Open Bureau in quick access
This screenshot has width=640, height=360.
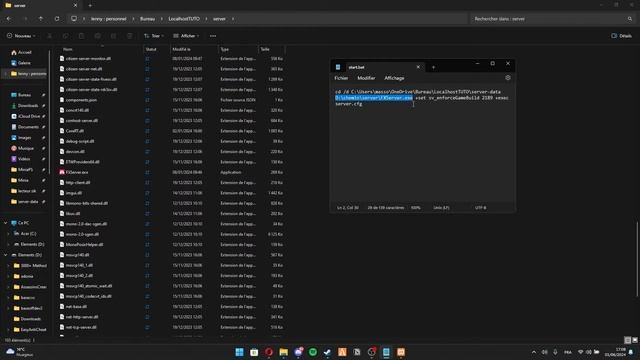(x=24, y=95)
